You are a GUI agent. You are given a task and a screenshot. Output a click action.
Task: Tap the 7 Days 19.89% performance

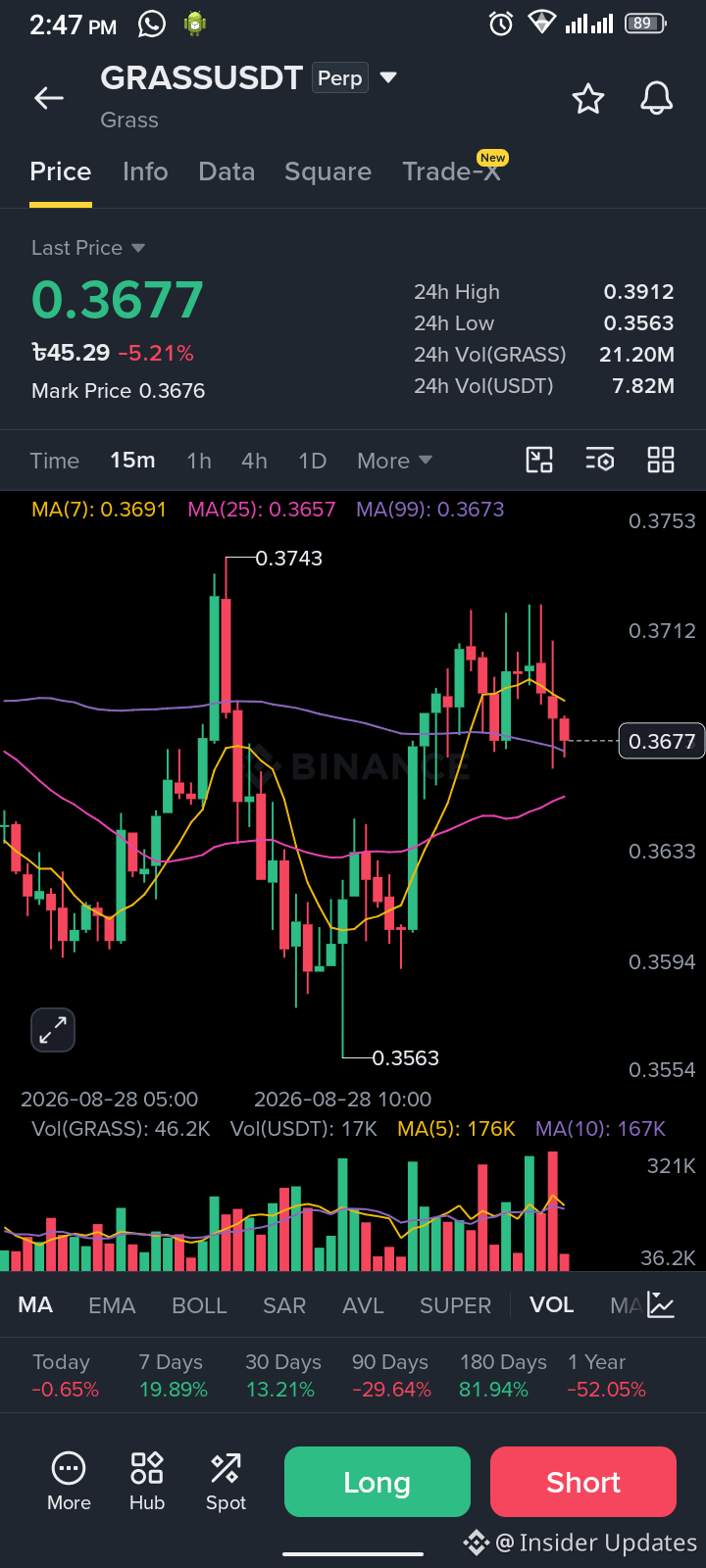[x=173, y=1376]
